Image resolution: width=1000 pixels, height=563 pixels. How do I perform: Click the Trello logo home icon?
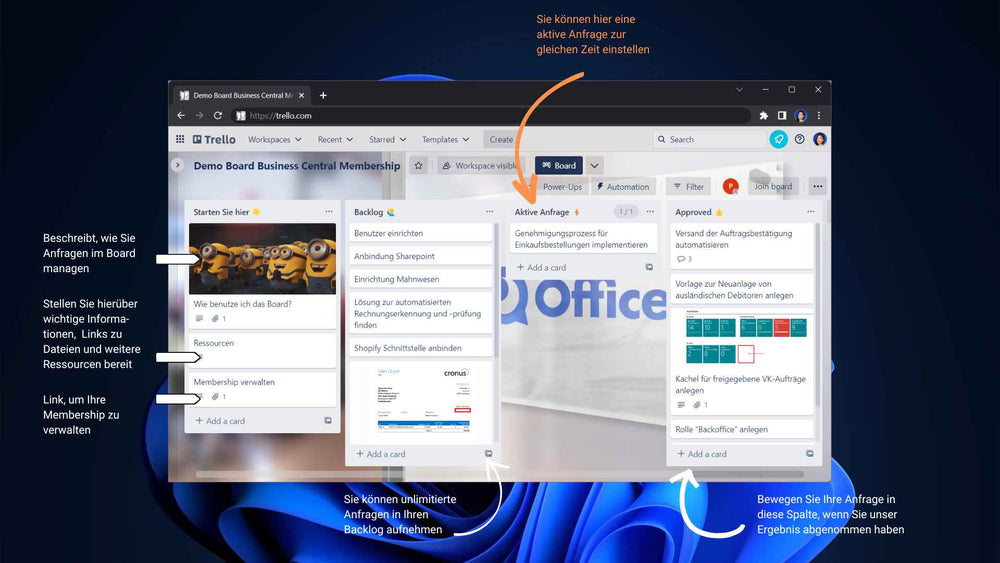[214, 140]
